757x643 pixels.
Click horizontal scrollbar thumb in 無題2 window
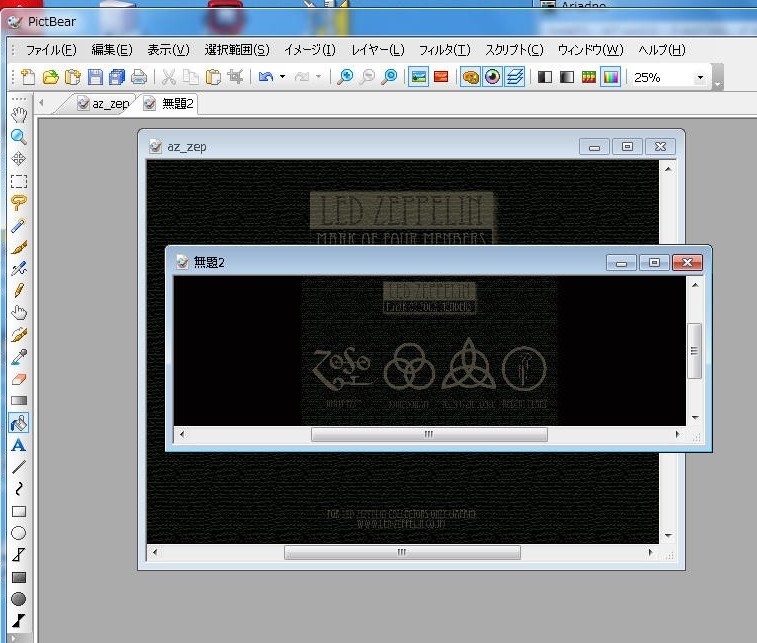[429, 434]
